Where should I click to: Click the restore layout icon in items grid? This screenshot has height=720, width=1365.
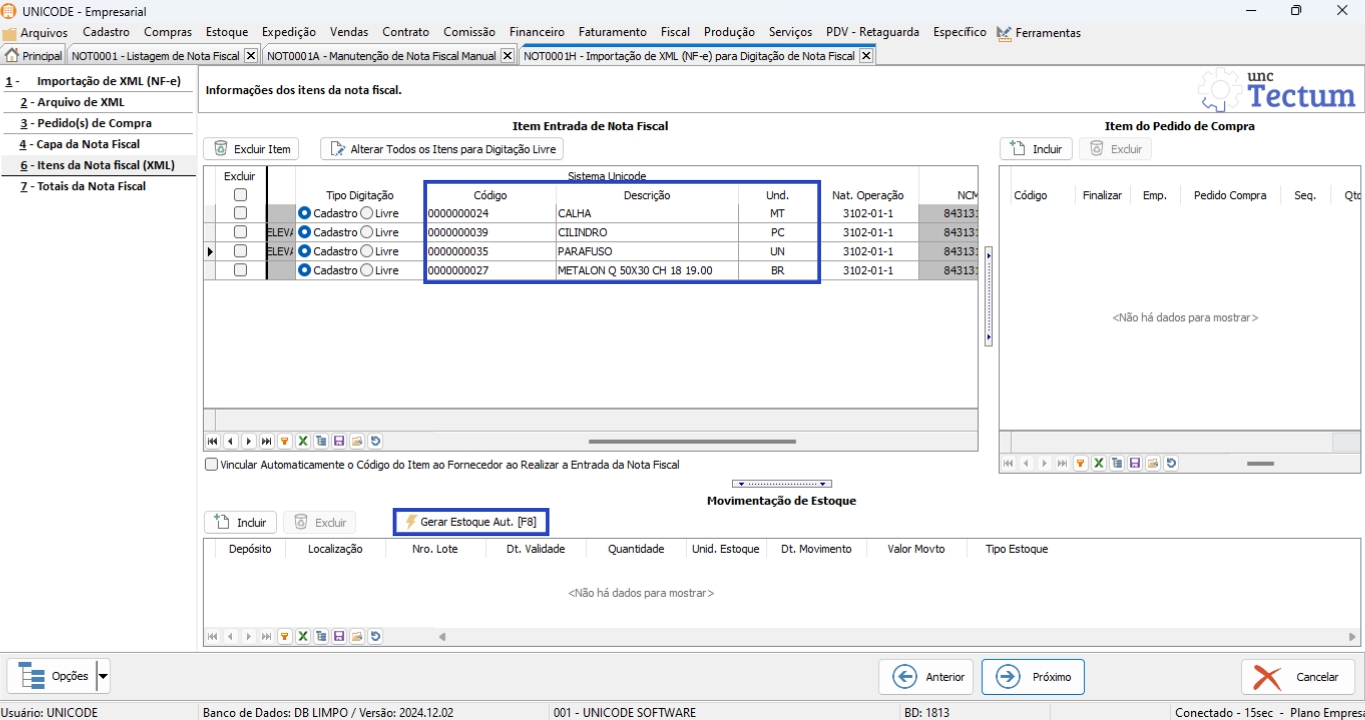(375, 441)
